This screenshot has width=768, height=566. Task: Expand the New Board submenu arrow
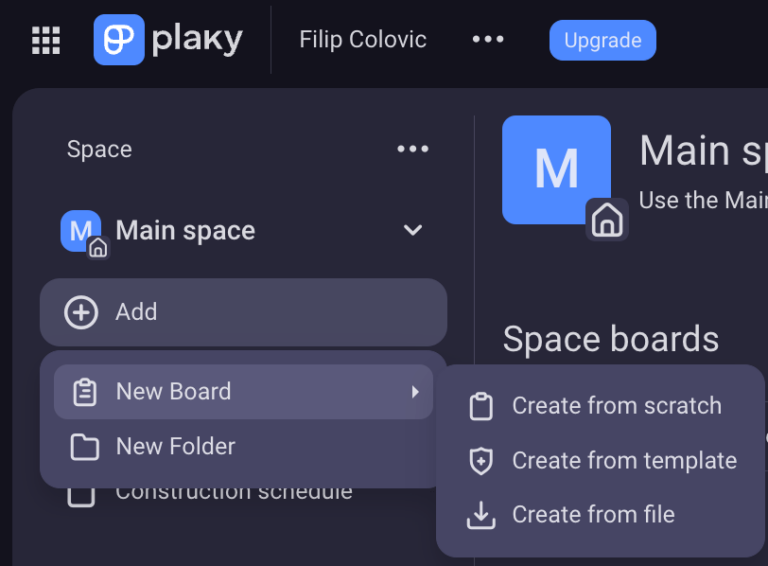pyautogui.click(x=415, y=392)
